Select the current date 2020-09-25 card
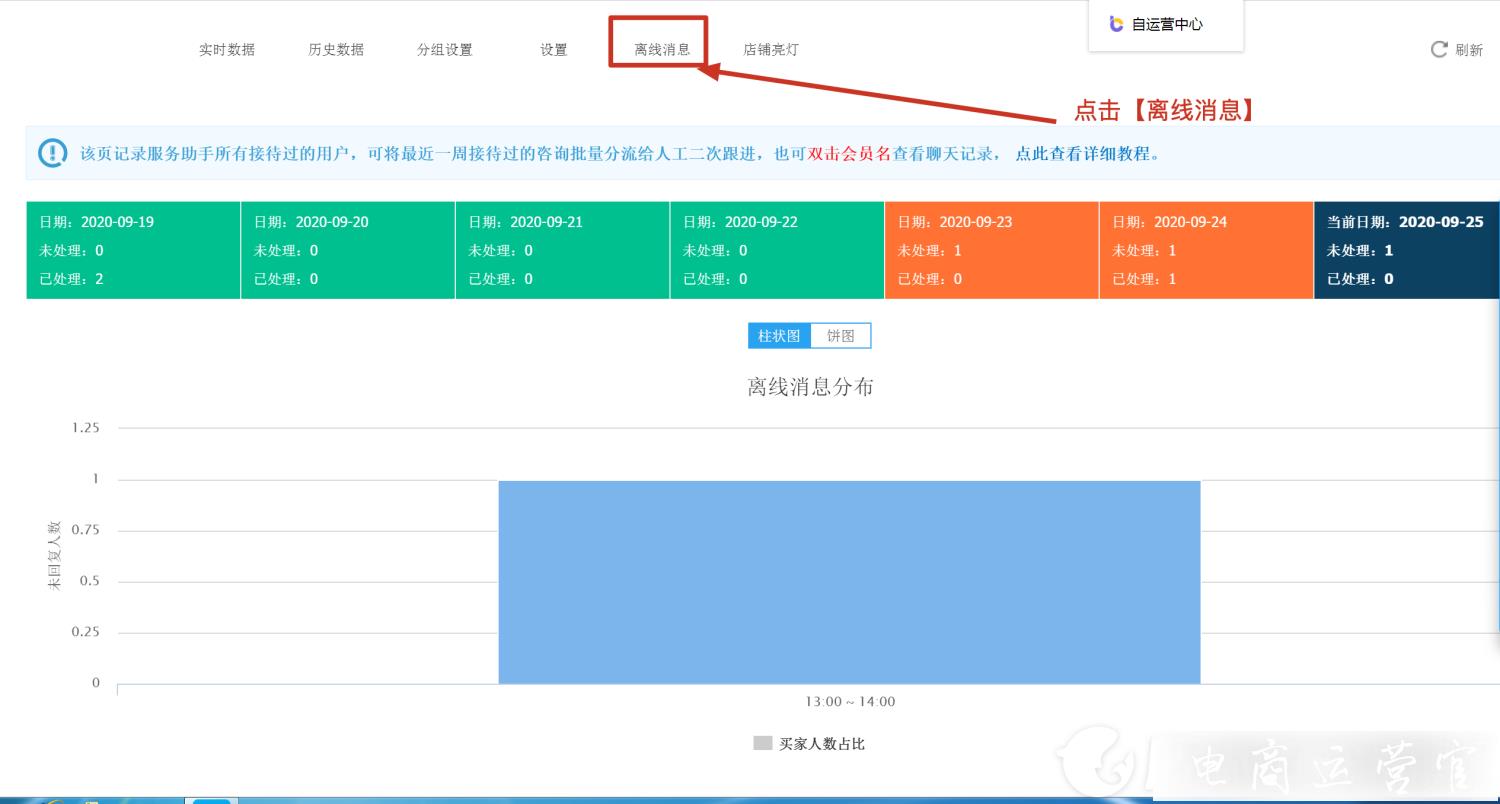The height and width of the screenshot is (804, 1500). click(x=1407, y=250)
